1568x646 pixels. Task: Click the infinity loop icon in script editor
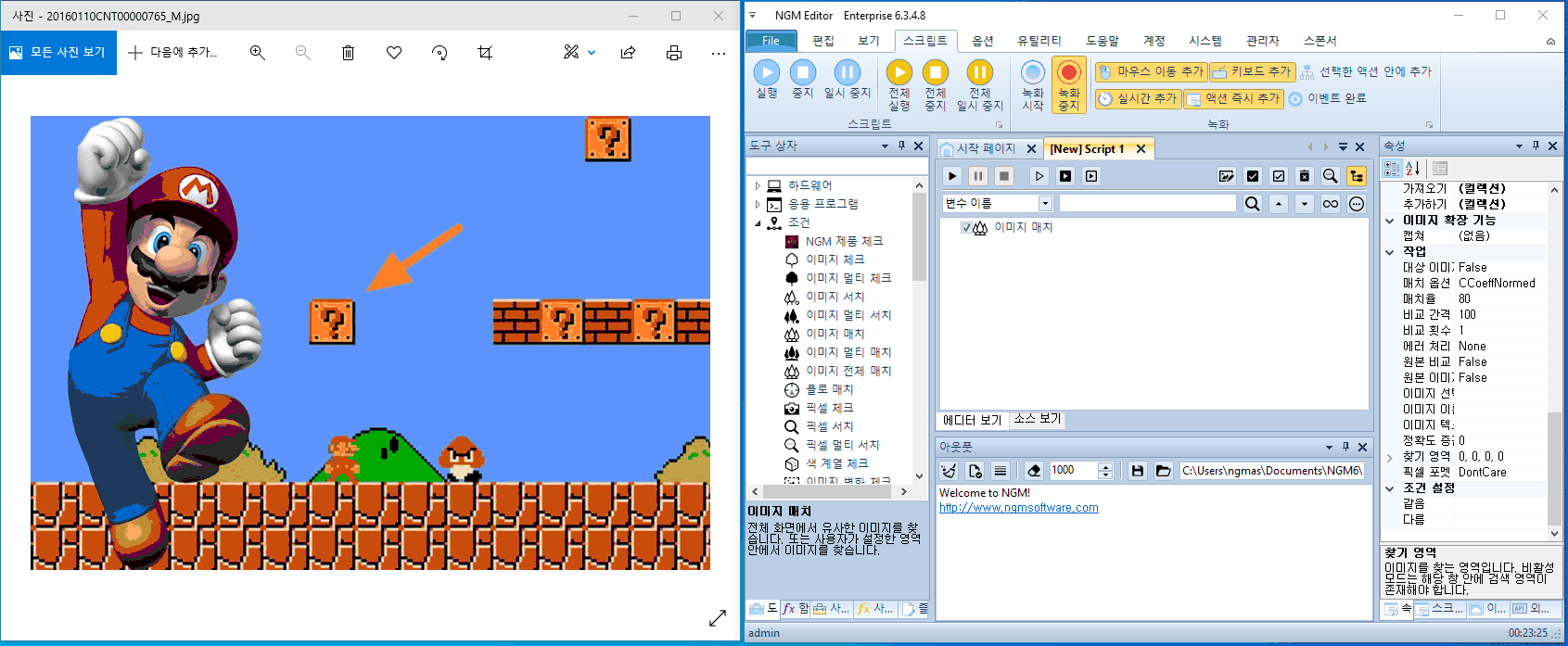pos(1331,204)
